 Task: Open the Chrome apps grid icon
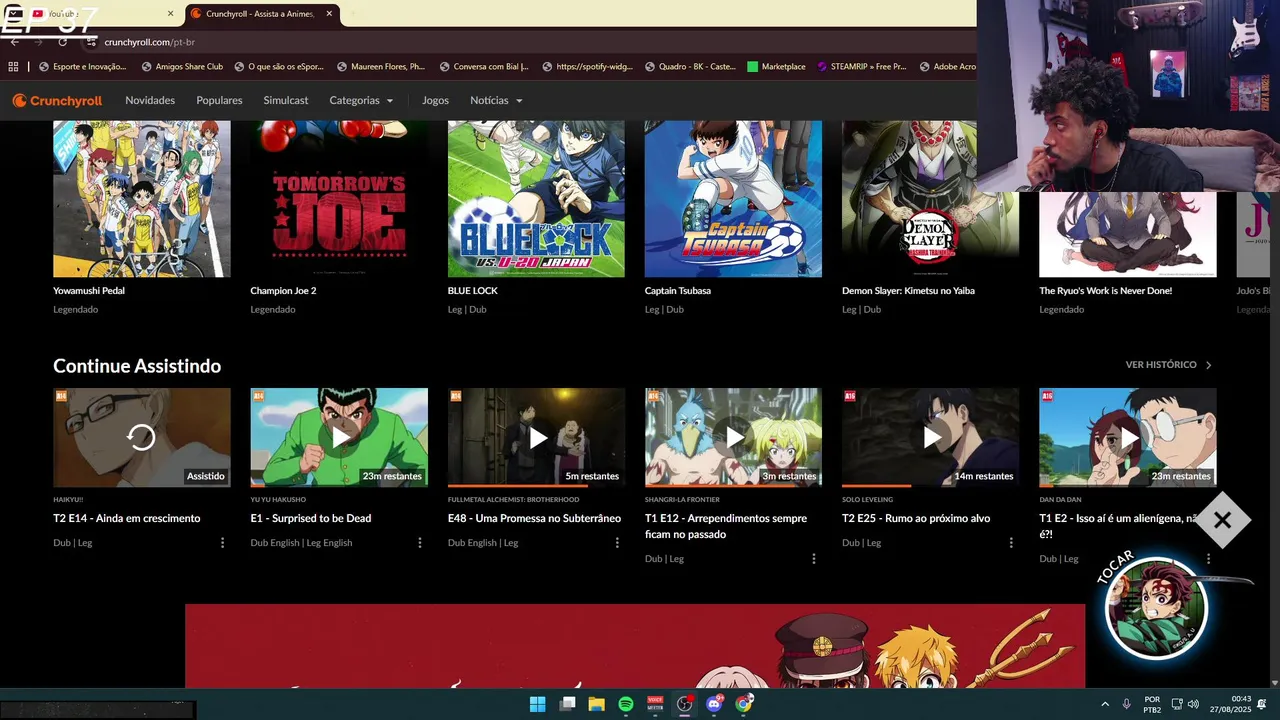pos(13,67)
